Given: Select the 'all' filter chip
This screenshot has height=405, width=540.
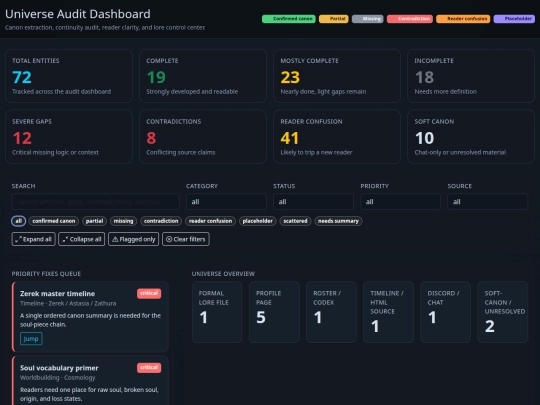Looking at the screenshot, I should pos(19,221).
